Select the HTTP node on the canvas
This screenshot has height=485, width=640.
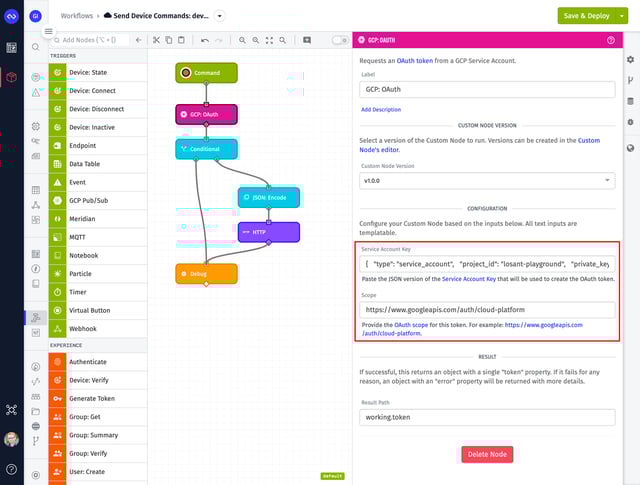(268, 232)
